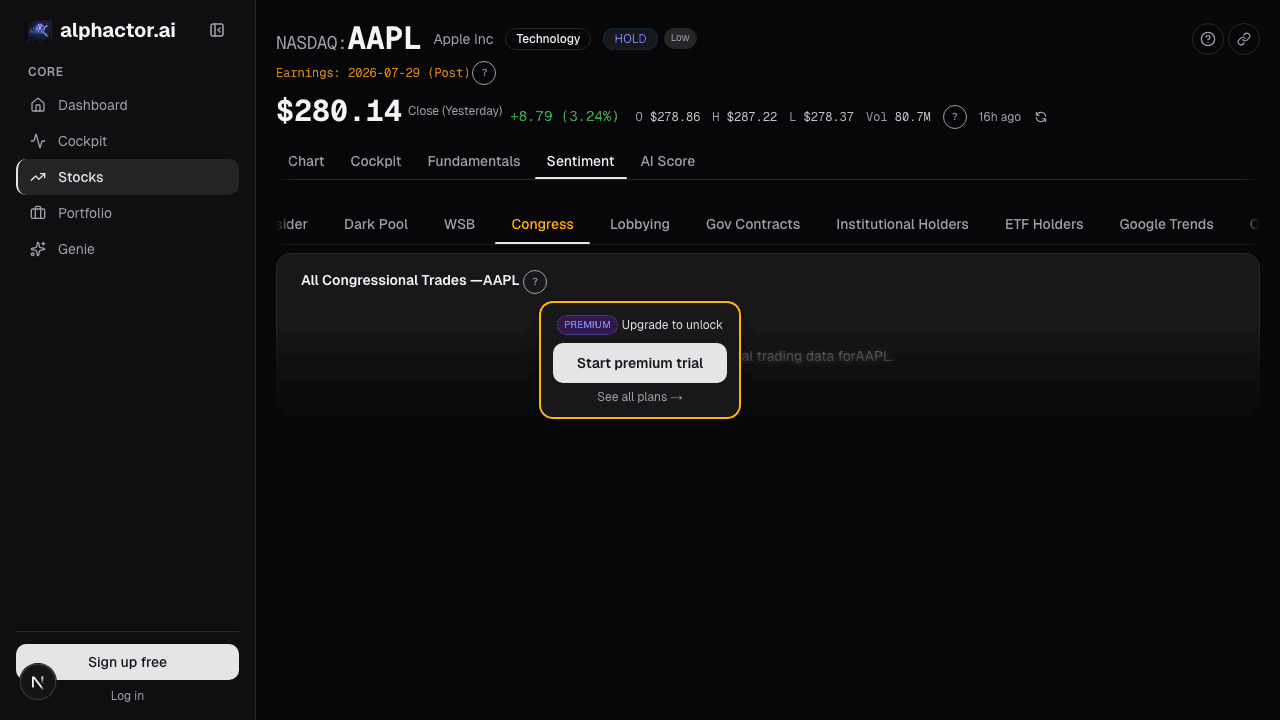Viewport: 1280px width, 720px height.
Task: Click the 16h ago timestamp
Action: pos(999,117)
